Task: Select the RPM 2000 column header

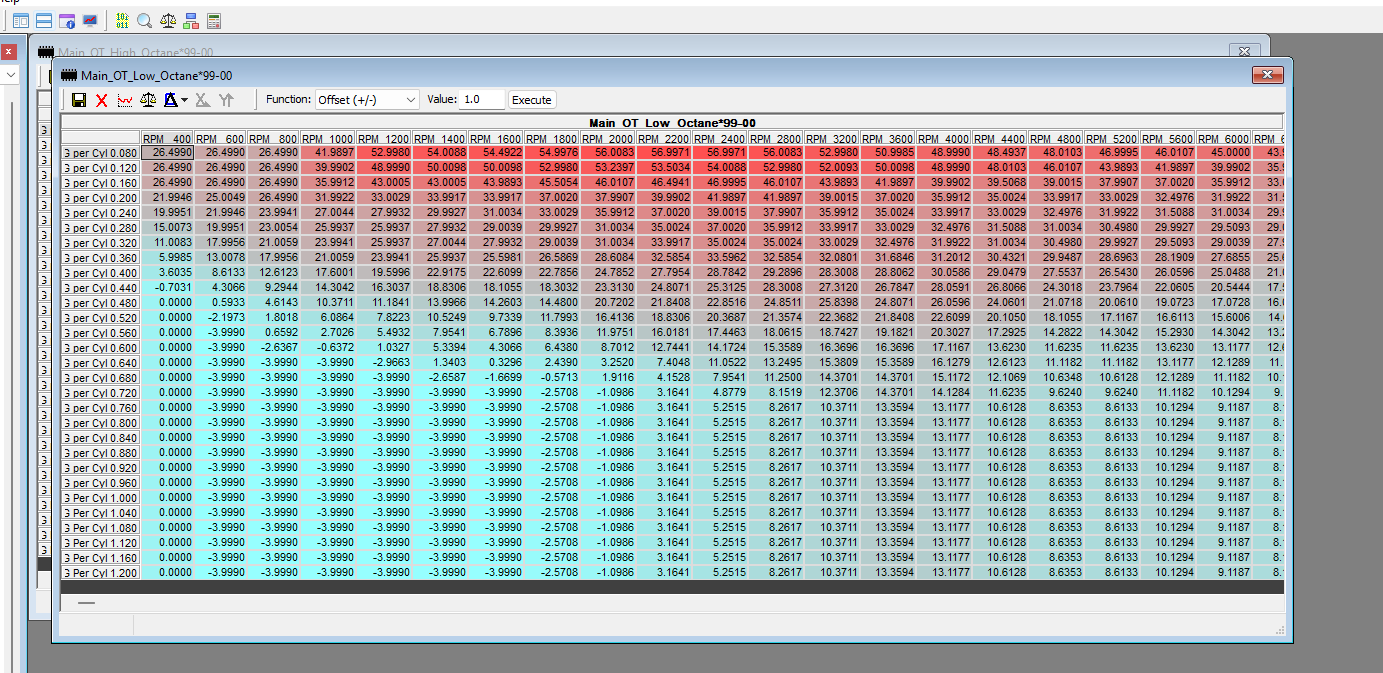Action: tap(607, 138)
